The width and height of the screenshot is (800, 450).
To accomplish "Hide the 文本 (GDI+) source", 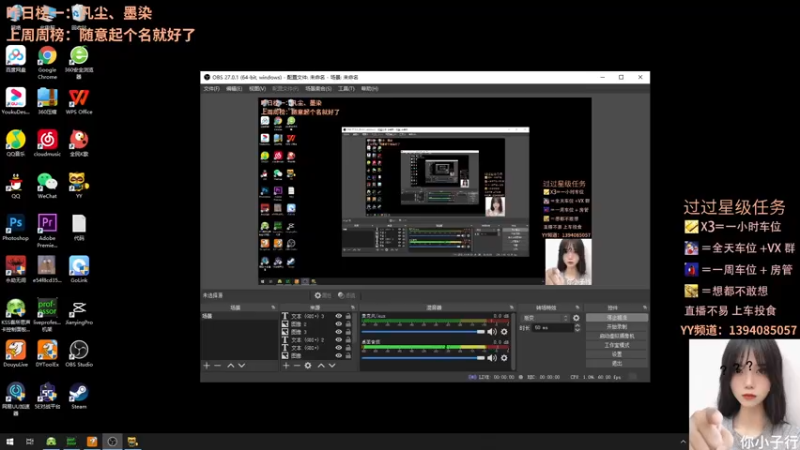I will click(x=338, y=347).
